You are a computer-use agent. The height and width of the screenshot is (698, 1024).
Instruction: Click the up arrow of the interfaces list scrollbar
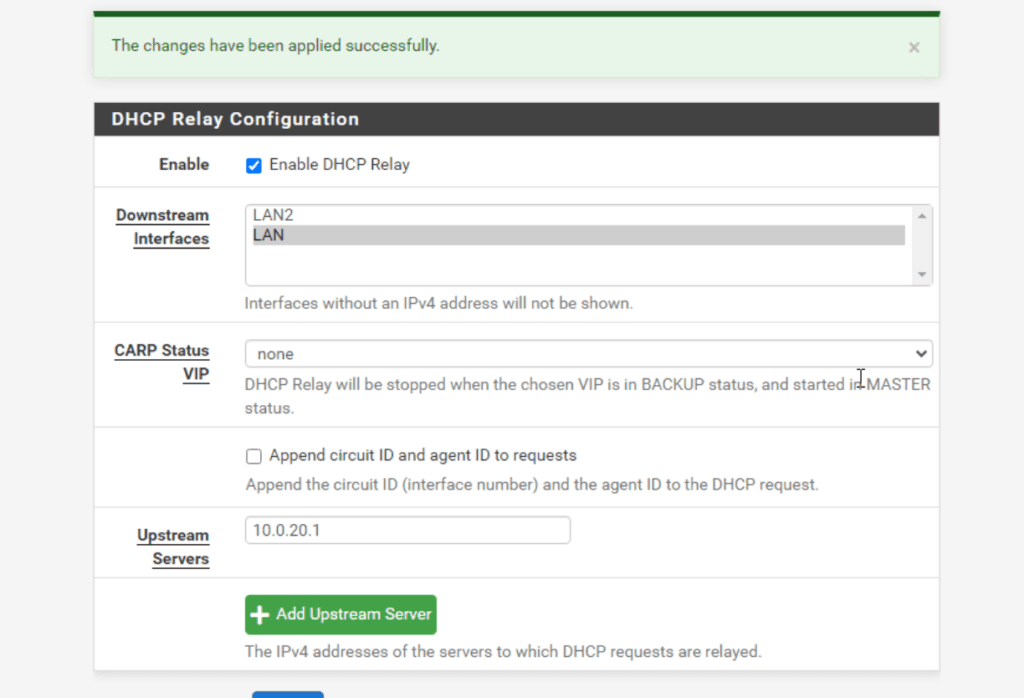[922, 216]
